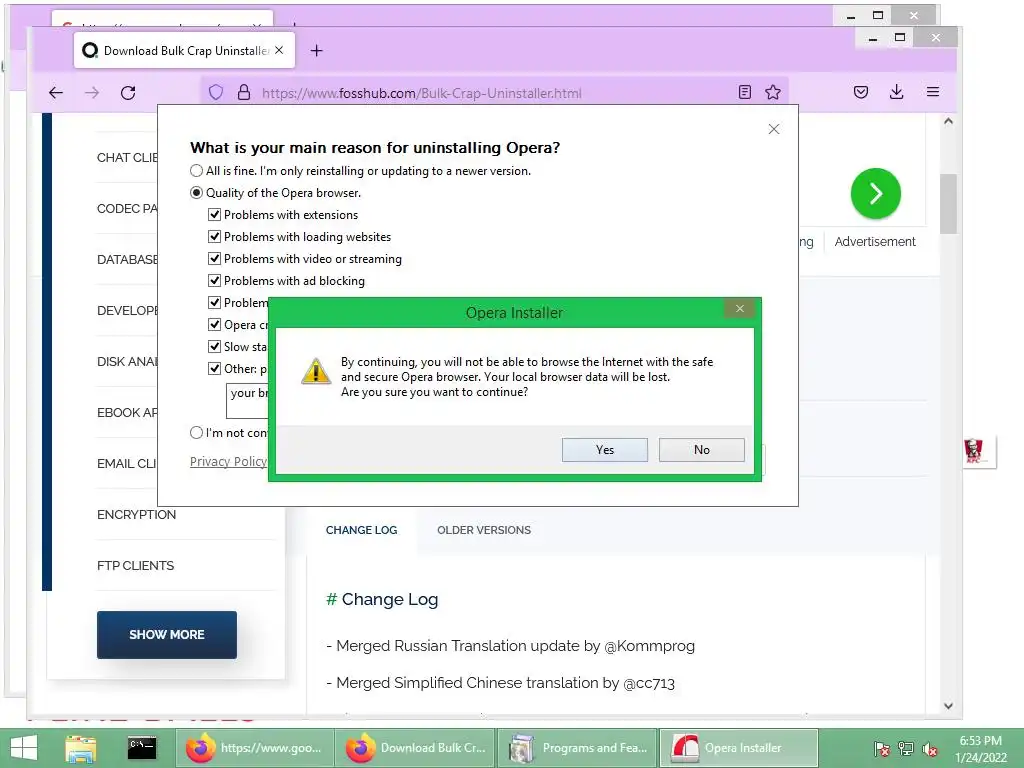Viewport: 1024px width, 768px height.
Task: Select 'All is fine' reinstalling radio option
Action: click(x=196, y=171)
